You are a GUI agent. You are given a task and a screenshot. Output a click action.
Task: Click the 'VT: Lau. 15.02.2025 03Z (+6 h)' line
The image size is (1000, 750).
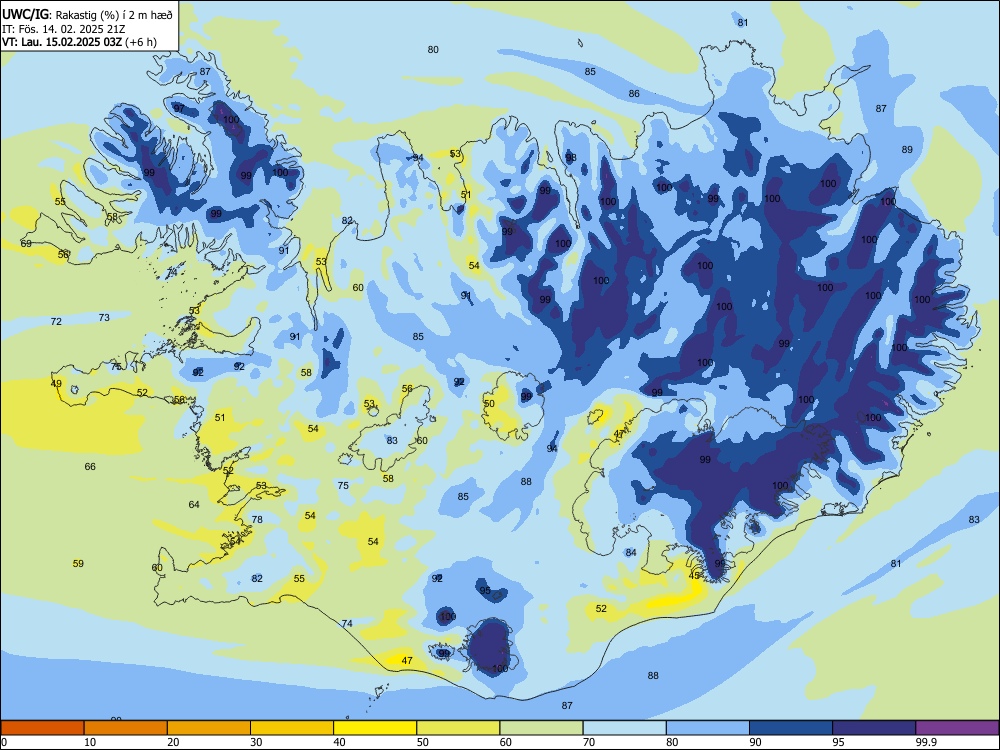pos(79,42)
